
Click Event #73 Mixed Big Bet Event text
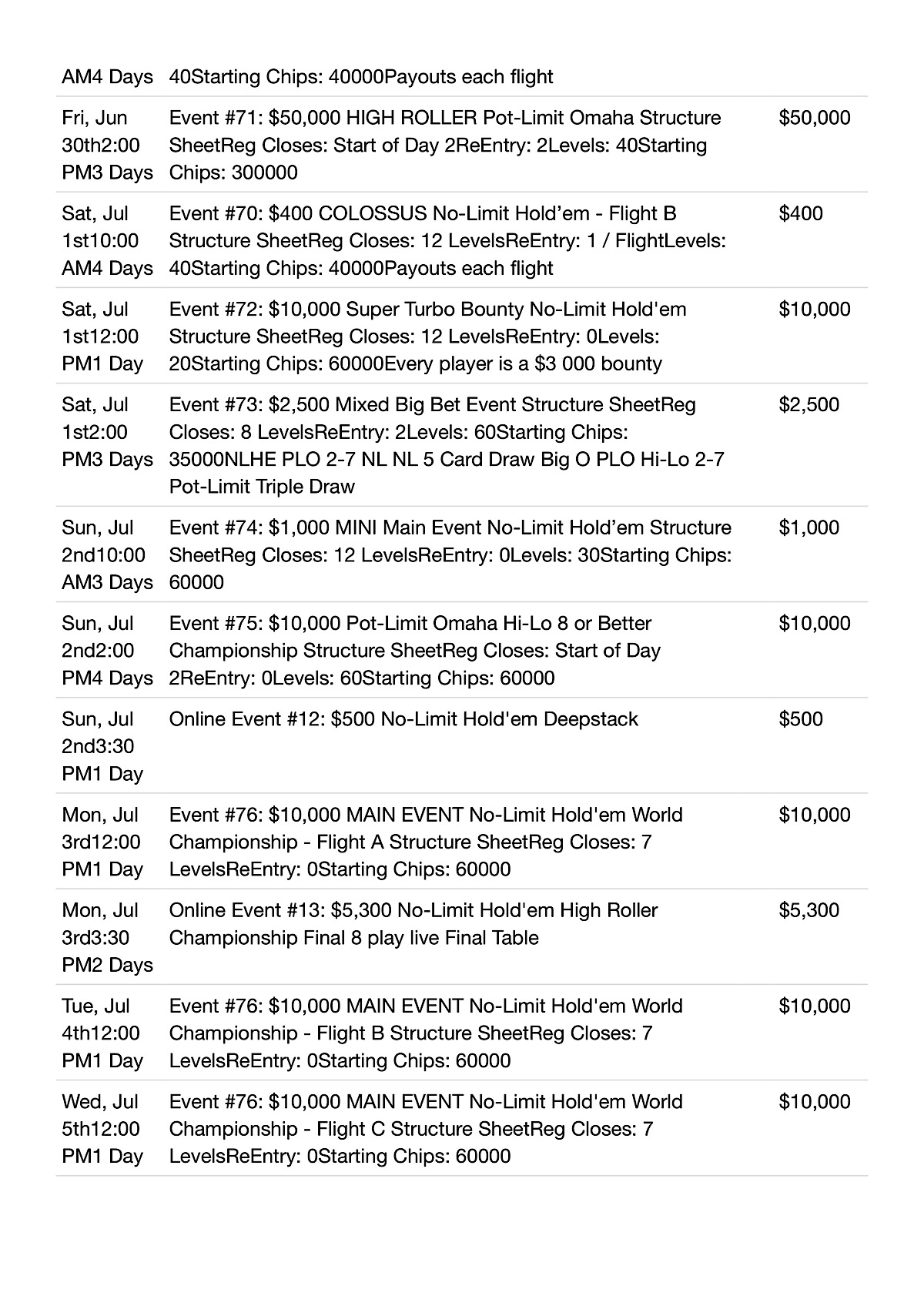coord(447,445)
